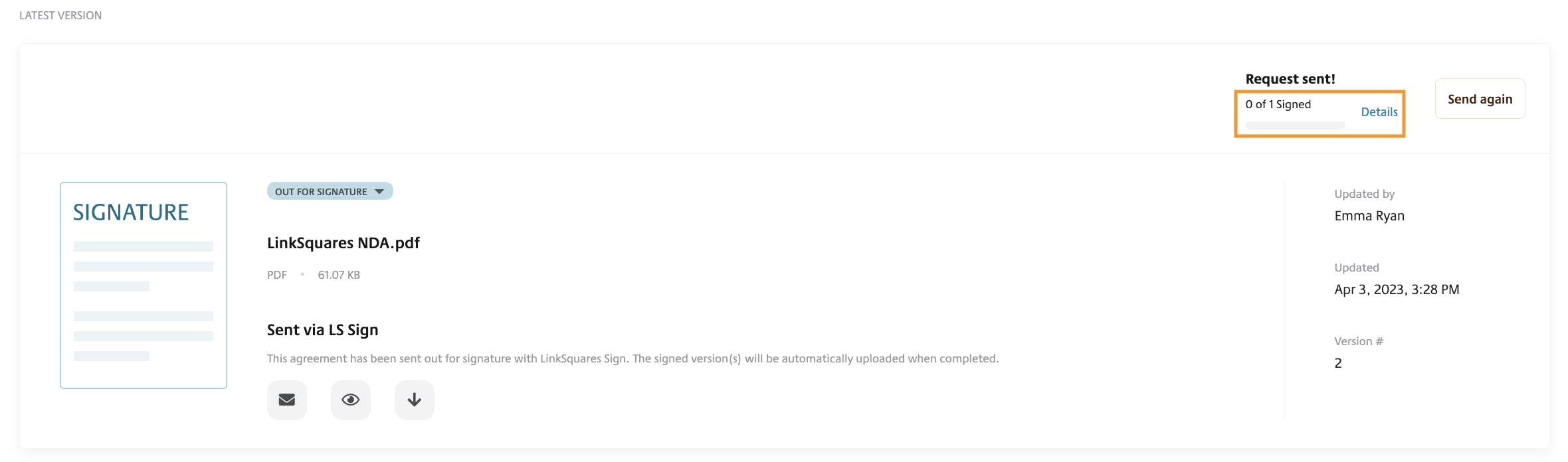Open the SIGNATURE document thumbnail
The image size is (1568, 462).
144,285
